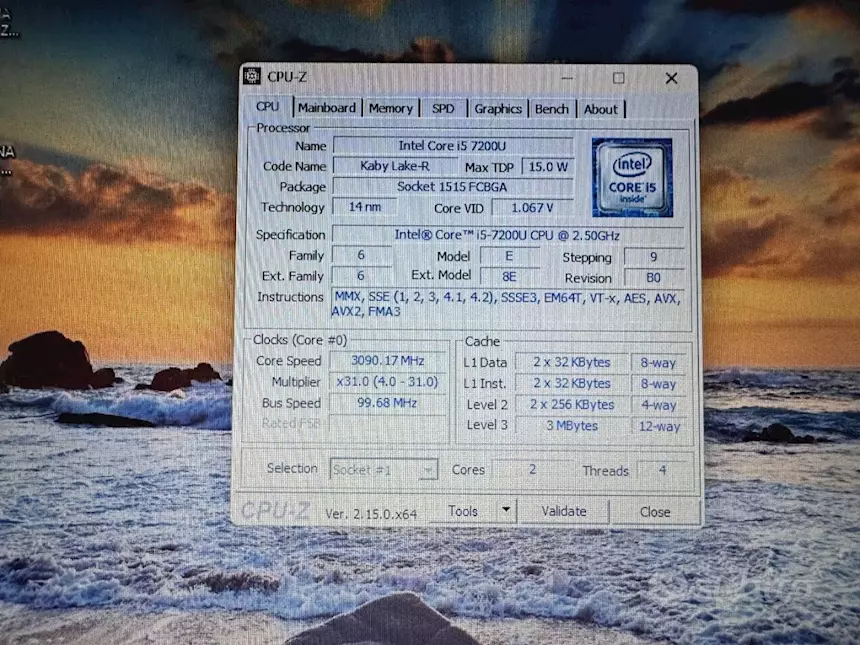Click the Max TDP value 15.0 W

(548, 167)
